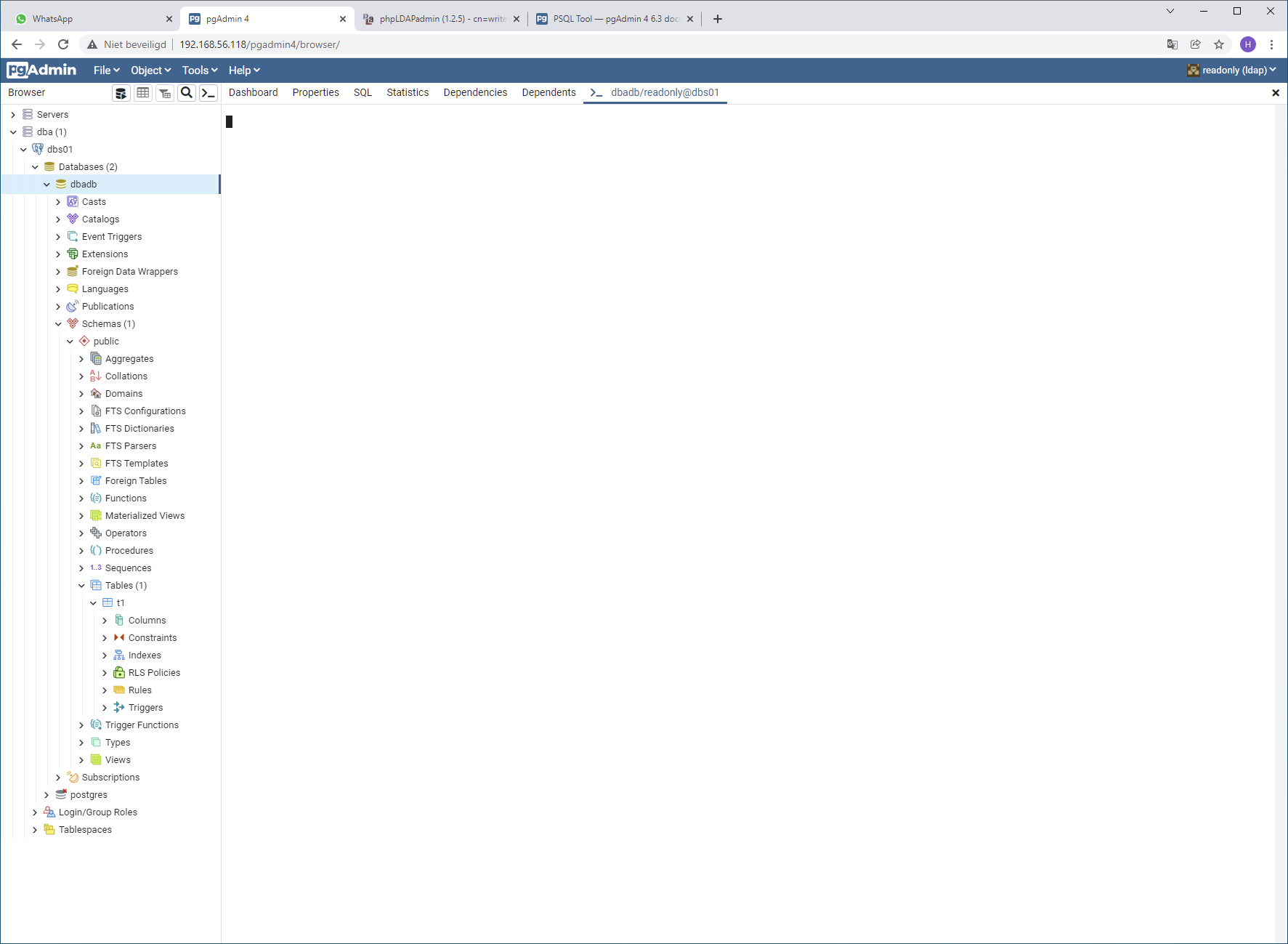The width and height of the screenshot is (1288, 944).
Task: Open View Data table grid icon
Action: click(x=143, y=93)
